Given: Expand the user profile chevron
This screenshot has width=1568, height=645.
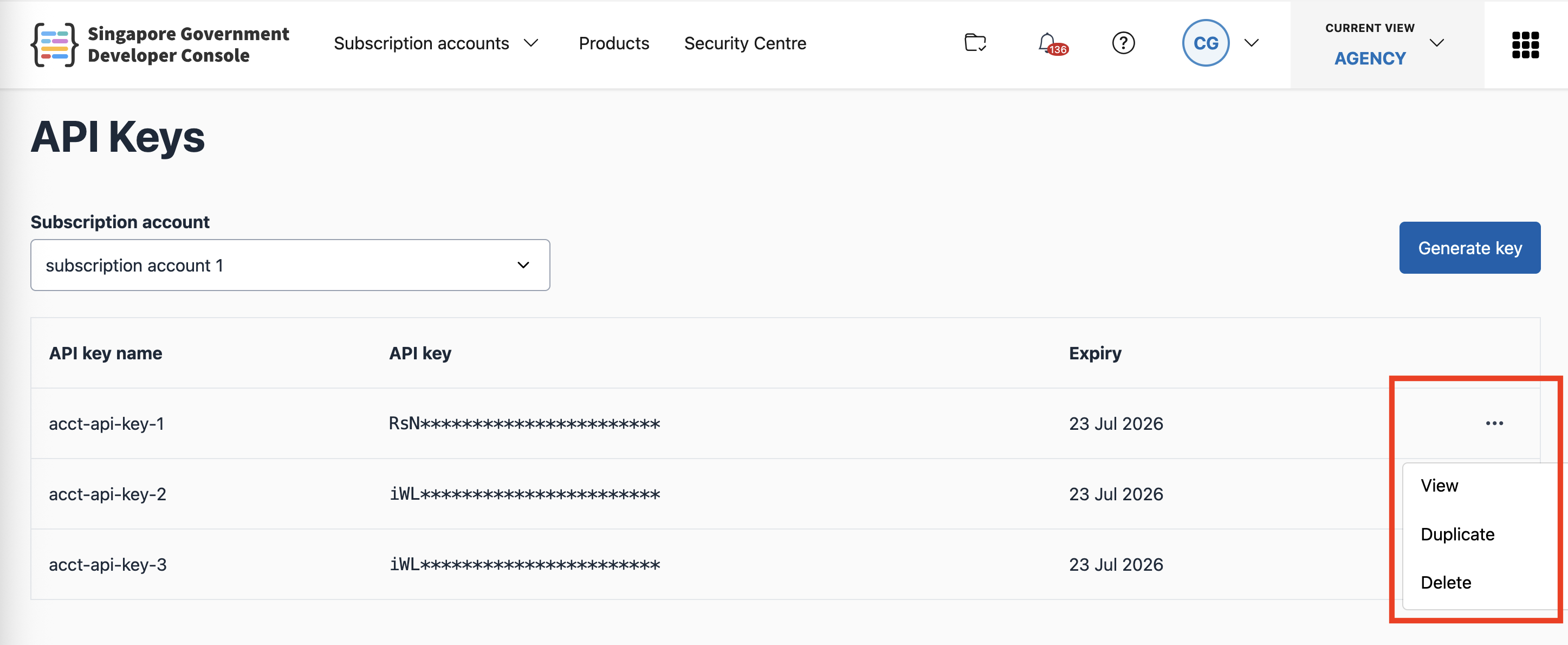Looking at the screenshot, I should (1251, 43).
